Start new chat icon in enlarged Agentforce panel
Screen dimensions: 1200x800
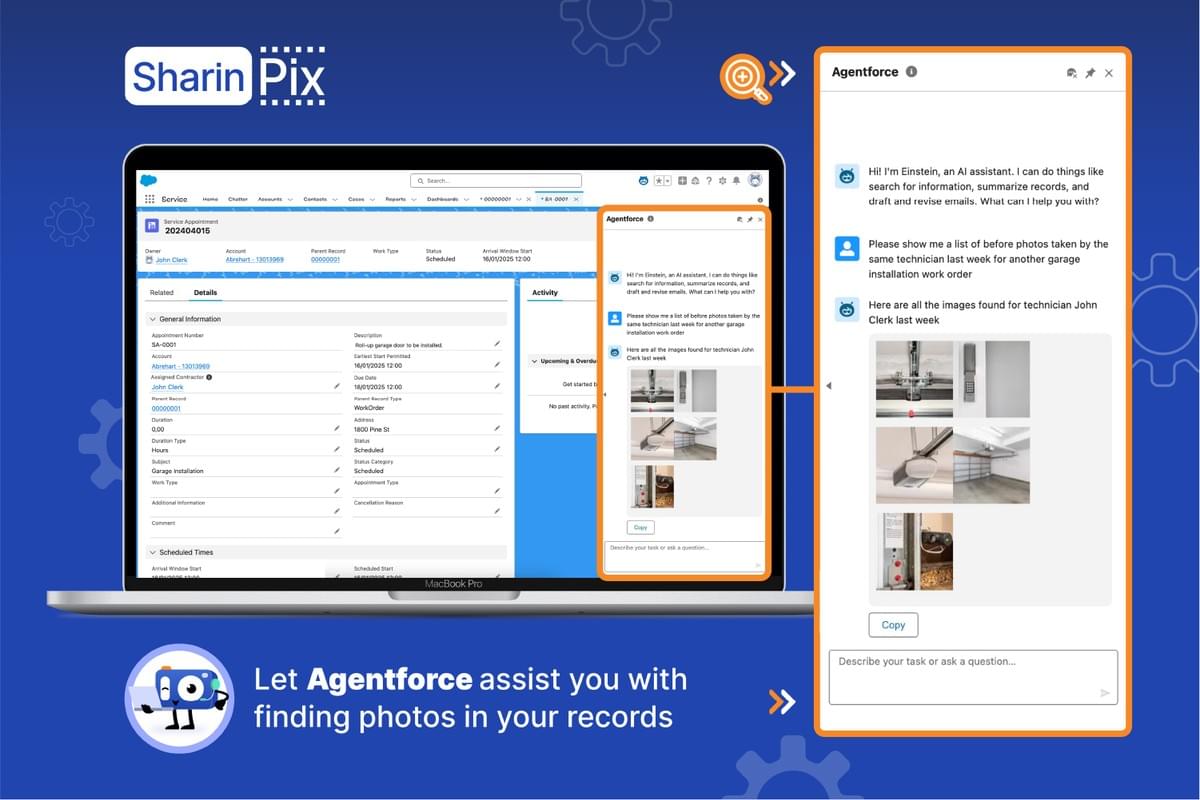[x=1072, y=73]
